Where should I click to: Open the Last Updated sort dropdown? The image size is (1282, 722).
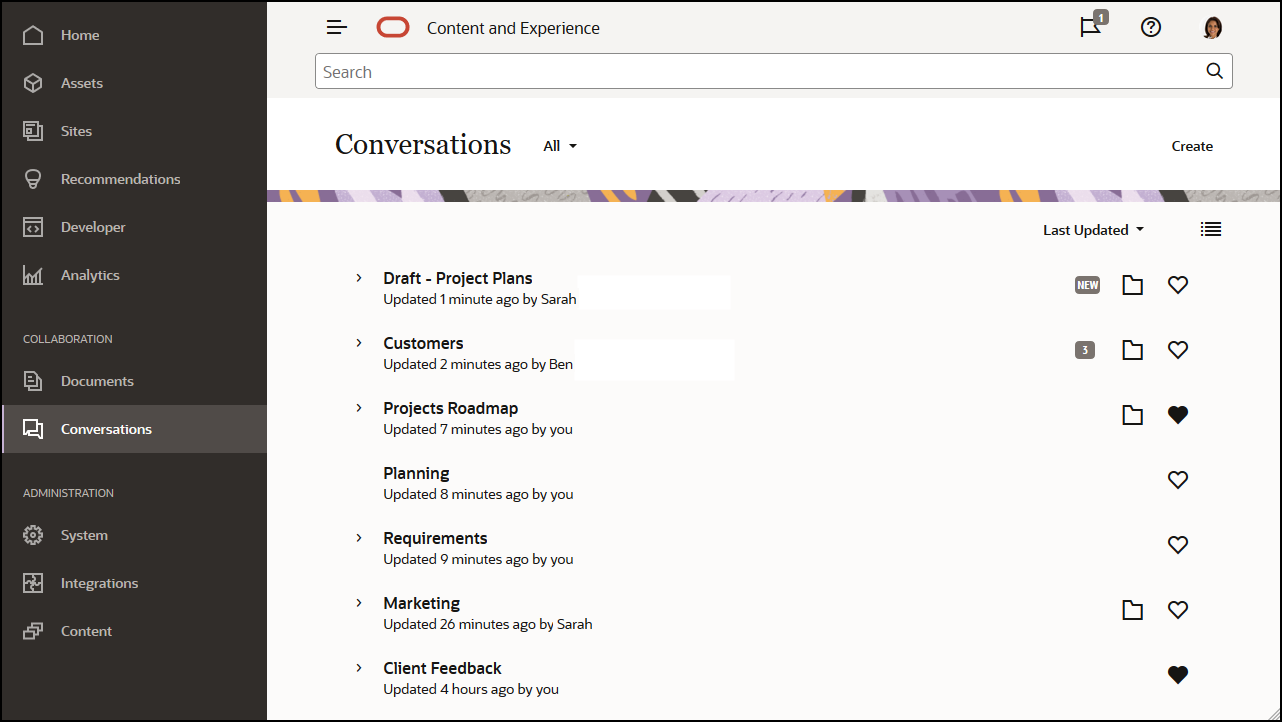[x=1092, y=230]
